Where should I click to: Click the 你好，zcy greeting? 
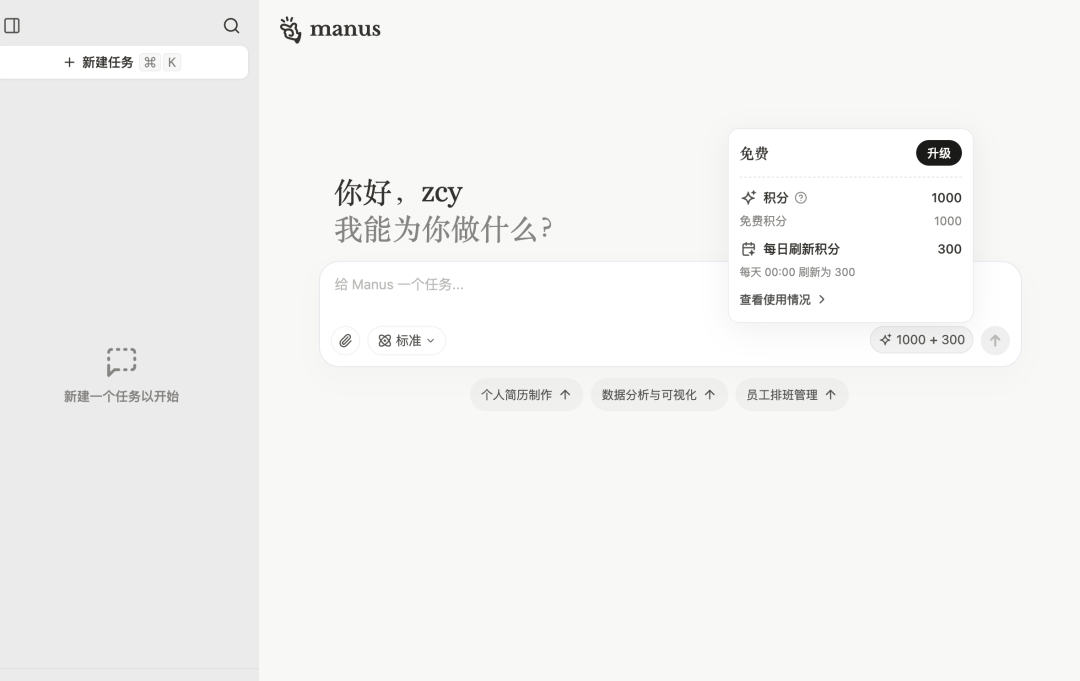[398, 192]
